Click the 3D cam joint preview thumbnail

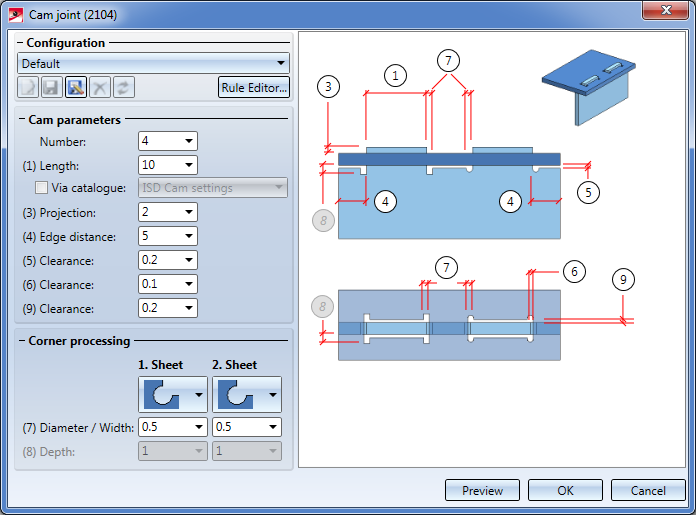pyautogui.click(x=589, y=87)
